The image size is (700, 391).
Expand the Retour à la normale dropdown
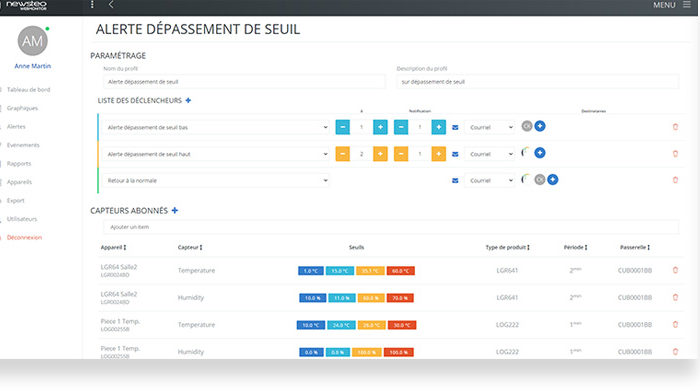(x=217, y=180)
